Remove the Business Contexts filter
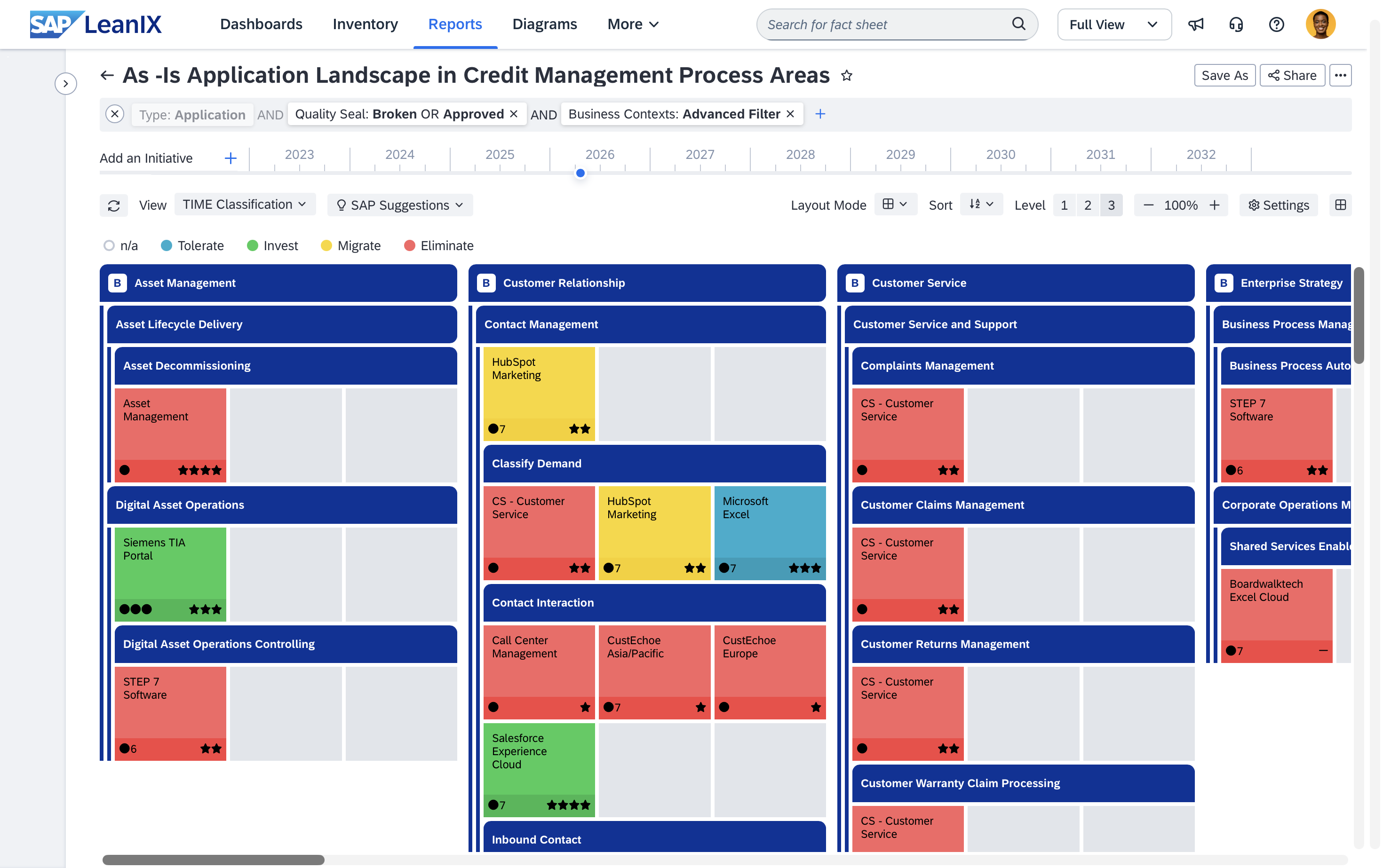This screenshot has height=868, width=1383. pos(790,114)
